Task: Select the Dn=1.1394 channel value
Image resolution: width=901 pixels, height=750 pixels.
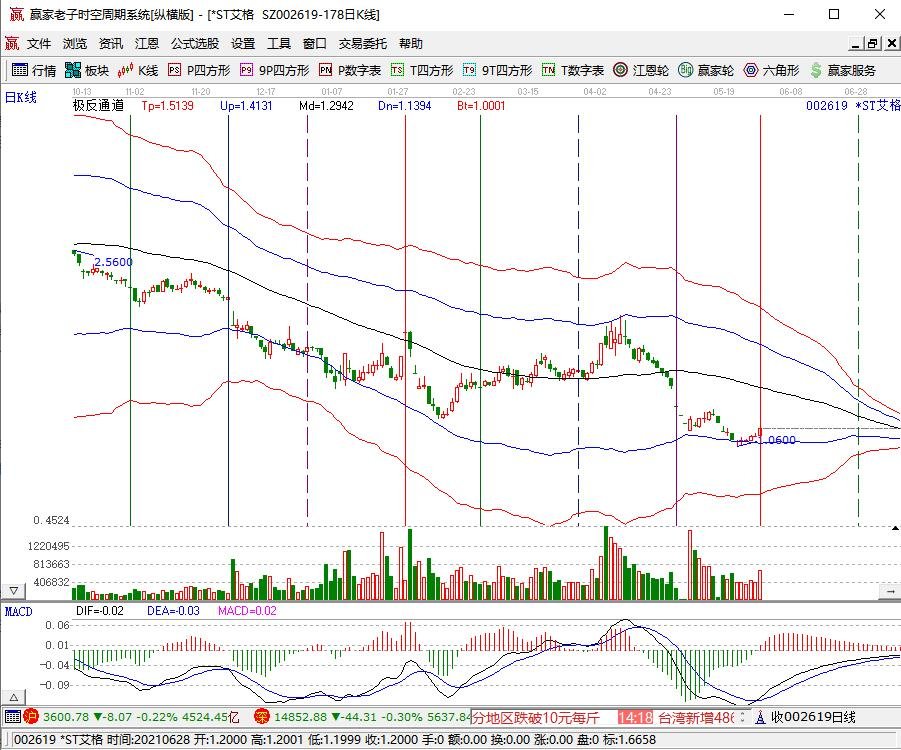Action: tap(405, 106)
